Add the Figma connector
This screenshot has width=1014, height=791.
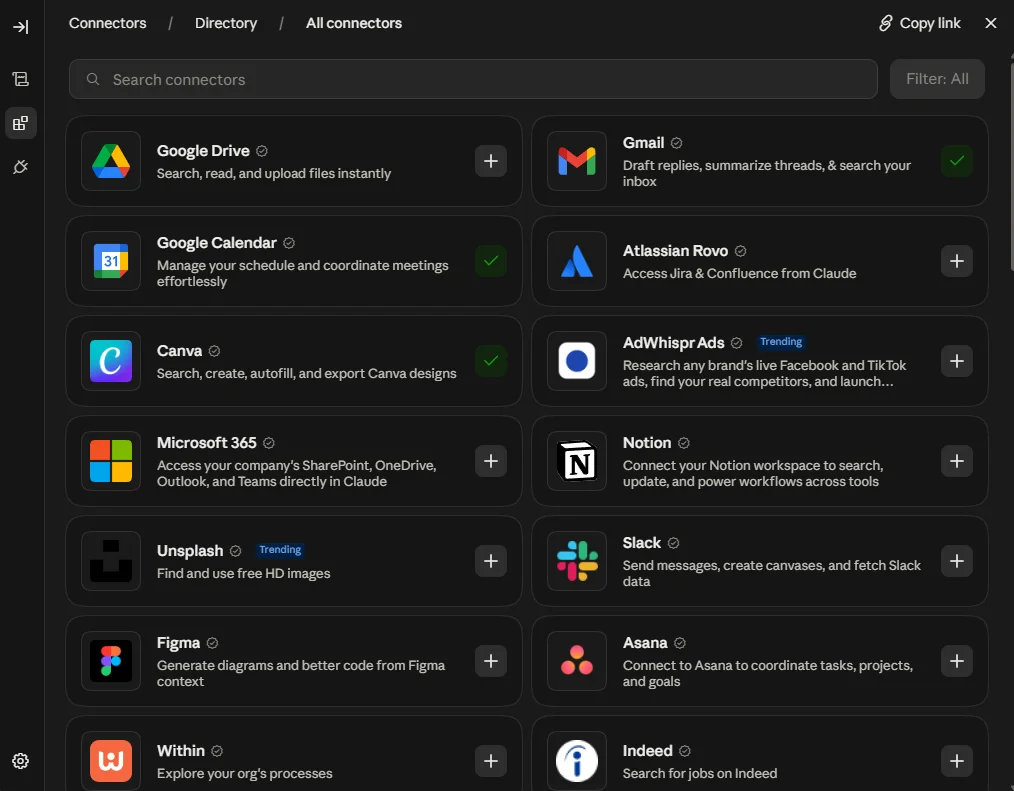[491, 661]
